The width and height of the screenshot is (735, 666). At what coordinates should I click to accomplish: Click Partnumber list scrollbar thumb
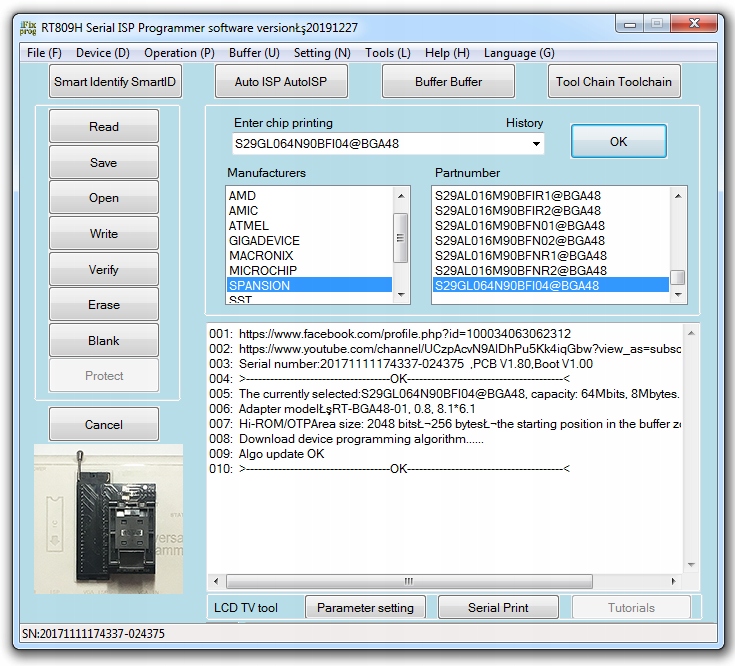point(677,277)
